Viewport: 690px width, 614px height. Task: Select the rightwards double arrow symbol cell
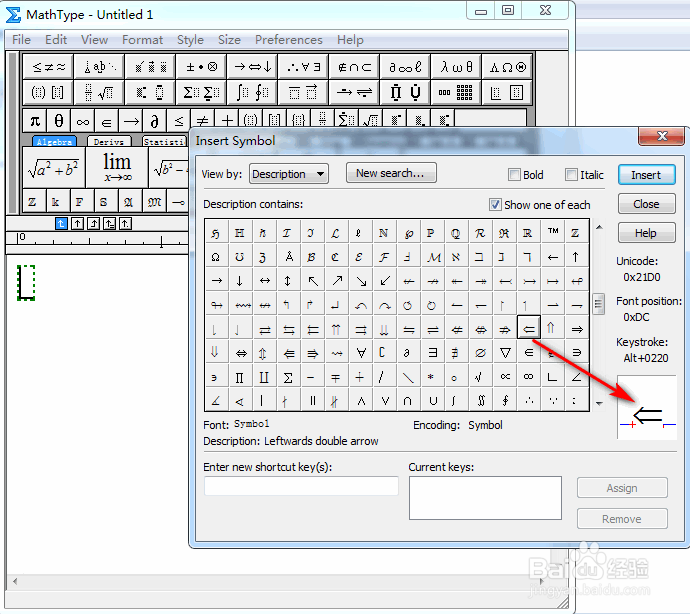577,328
